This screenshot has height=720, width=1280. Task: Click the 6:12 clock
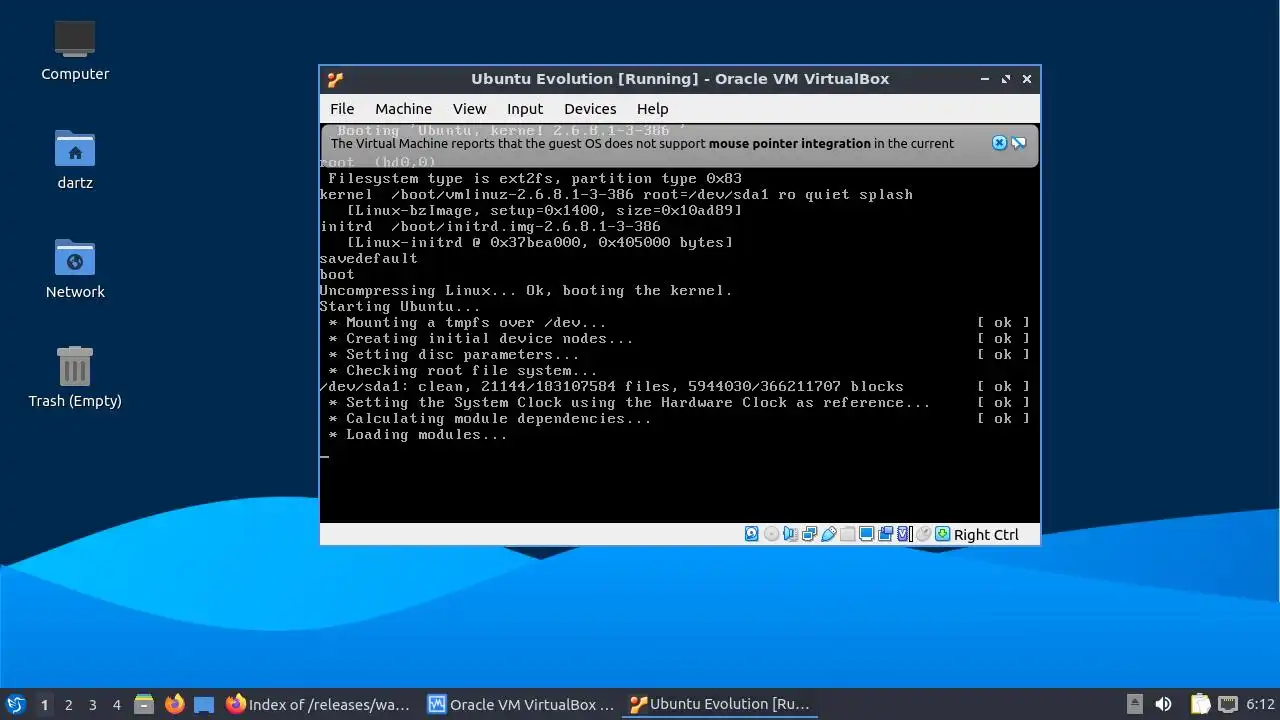point(1260,704)
